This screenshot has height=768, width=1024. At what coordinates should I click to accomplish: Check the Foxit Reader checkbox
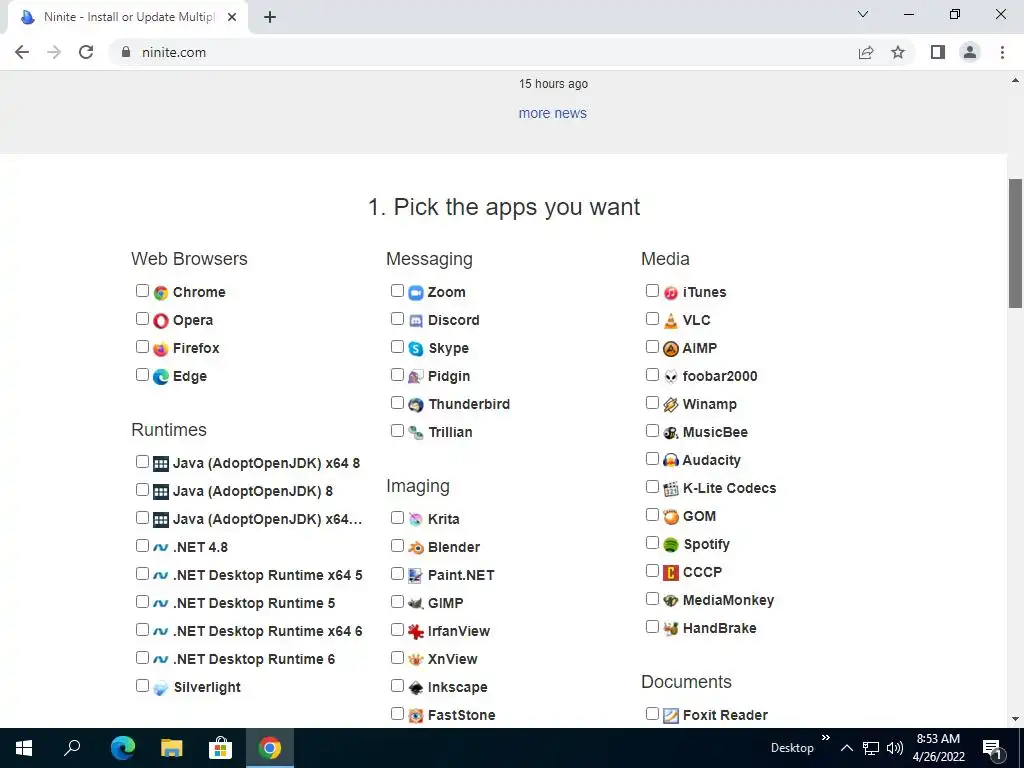point(652,714)
